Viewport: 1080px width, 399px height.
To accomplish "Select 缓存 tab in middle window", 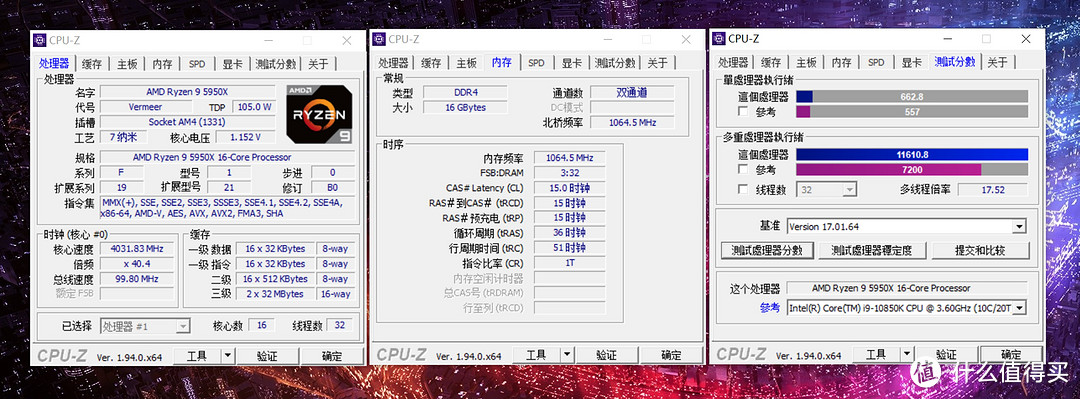I will 431,63.
